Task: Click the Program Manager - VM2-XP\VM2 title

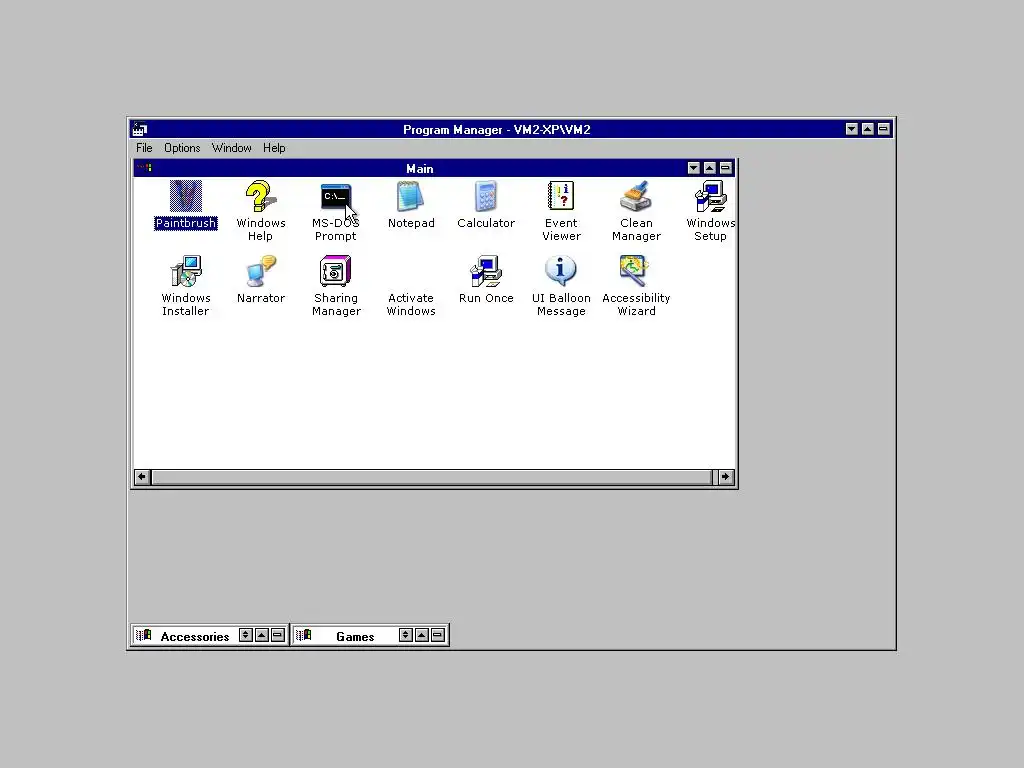Action: pos(497,129)
